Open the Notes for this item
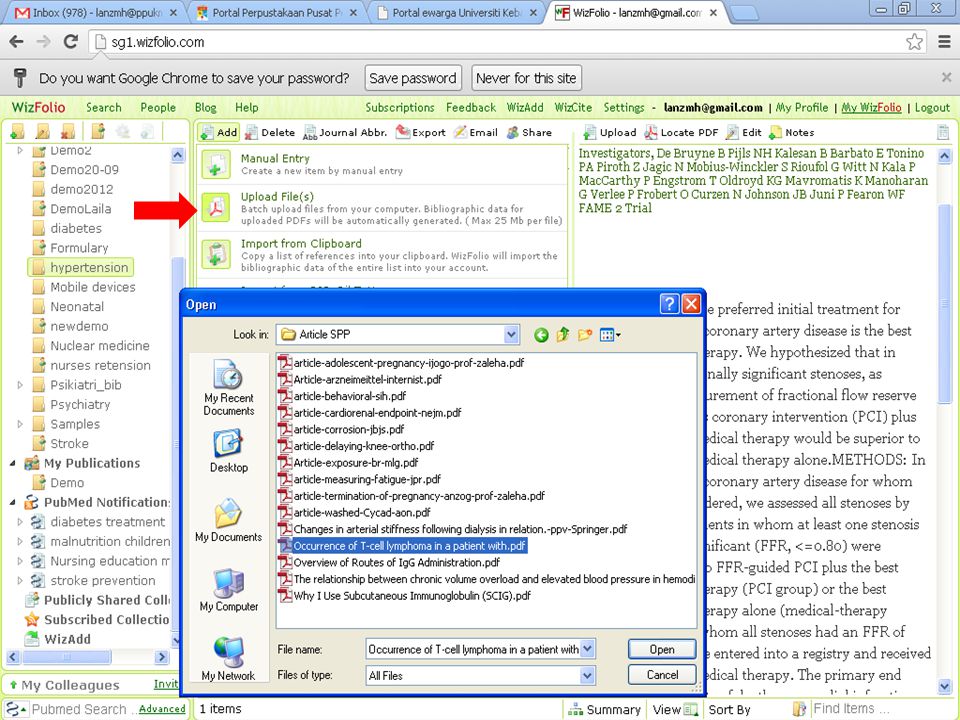Viewport: 960px width, 720px height. 792,132
